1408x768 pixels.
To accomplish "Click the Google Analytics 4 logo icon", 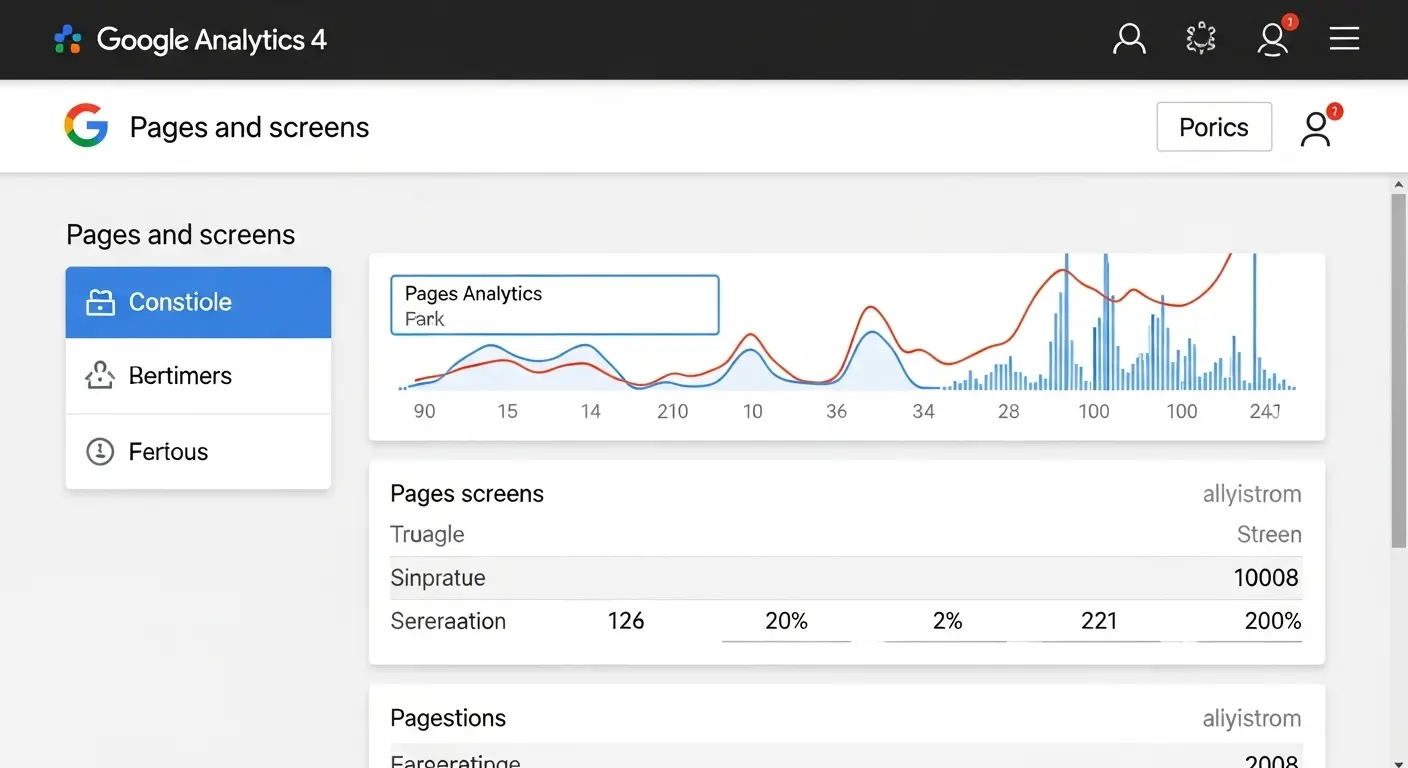I will pos(67,40).
